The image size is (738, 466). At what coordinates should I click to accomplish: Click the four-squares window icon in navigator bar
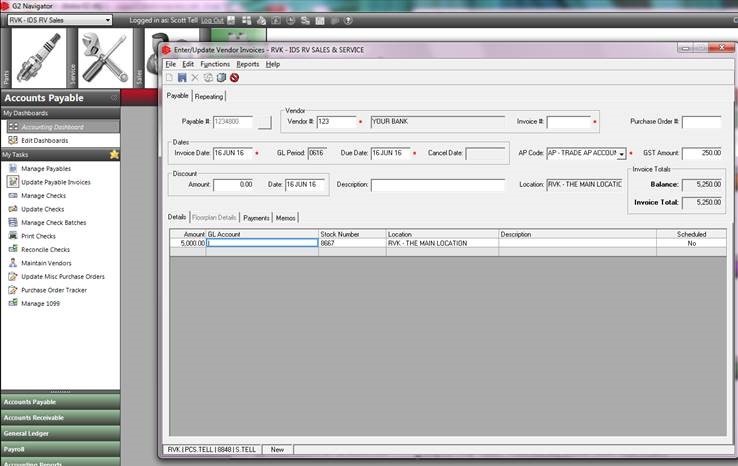tap(246, 21)
